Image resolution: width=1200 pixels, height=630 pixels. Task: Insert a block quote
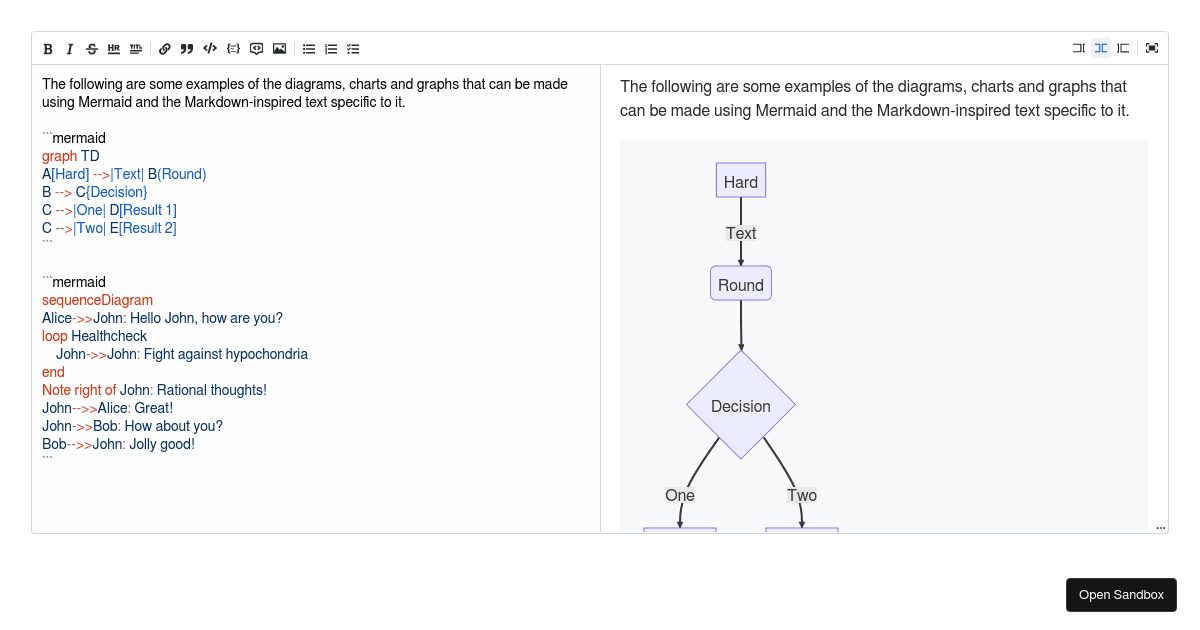187,48
